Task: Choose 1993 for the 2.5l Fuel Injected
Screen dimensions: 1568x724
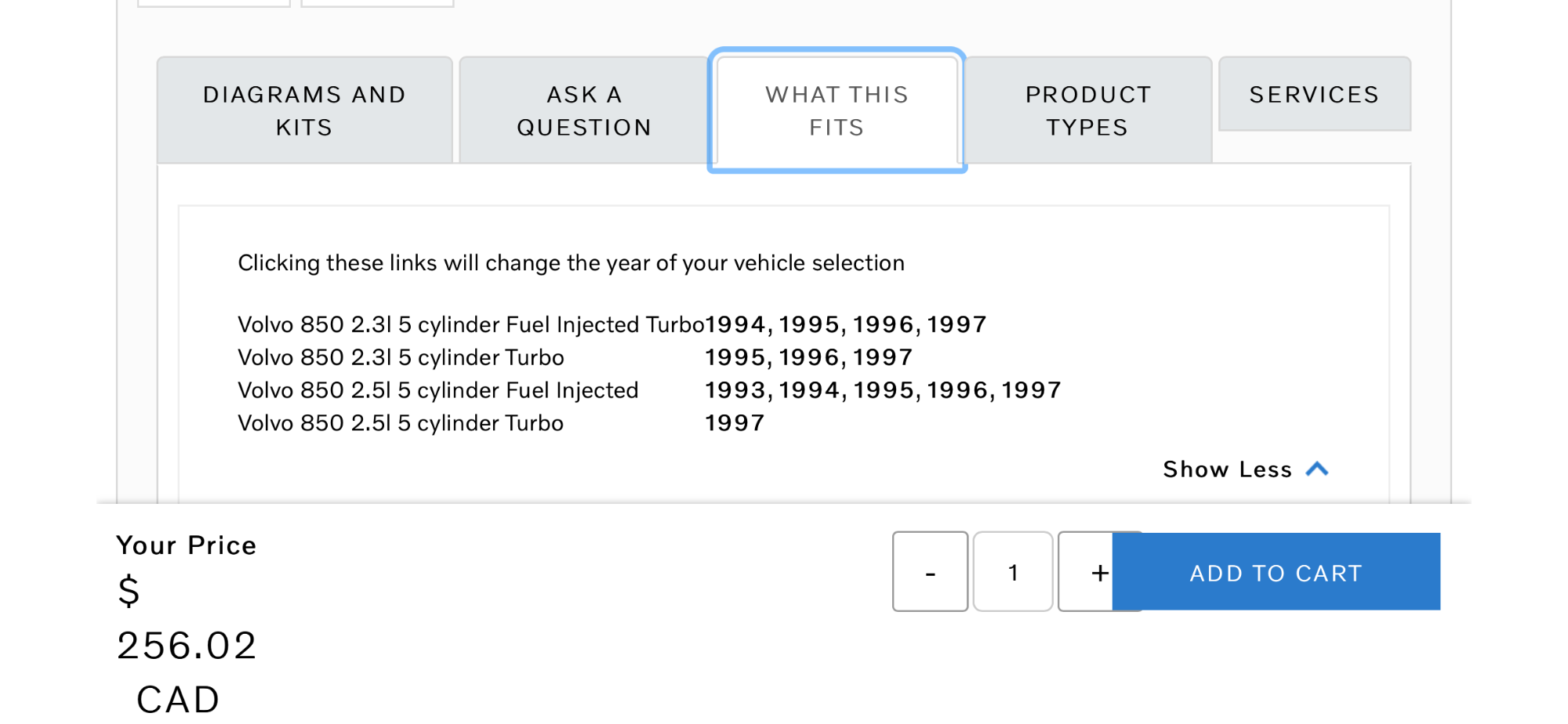Action: pos(735,390)
